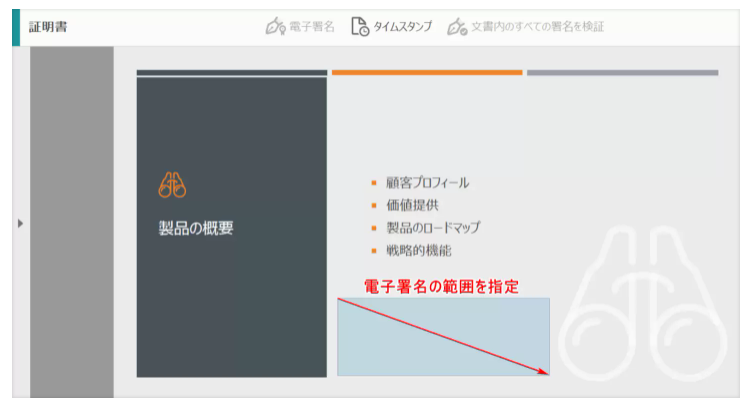This screenshot has width=750, height=405.
Task: Click the タイムスタンプ text label
Action: pyautogui.click(x=403, y=27)
